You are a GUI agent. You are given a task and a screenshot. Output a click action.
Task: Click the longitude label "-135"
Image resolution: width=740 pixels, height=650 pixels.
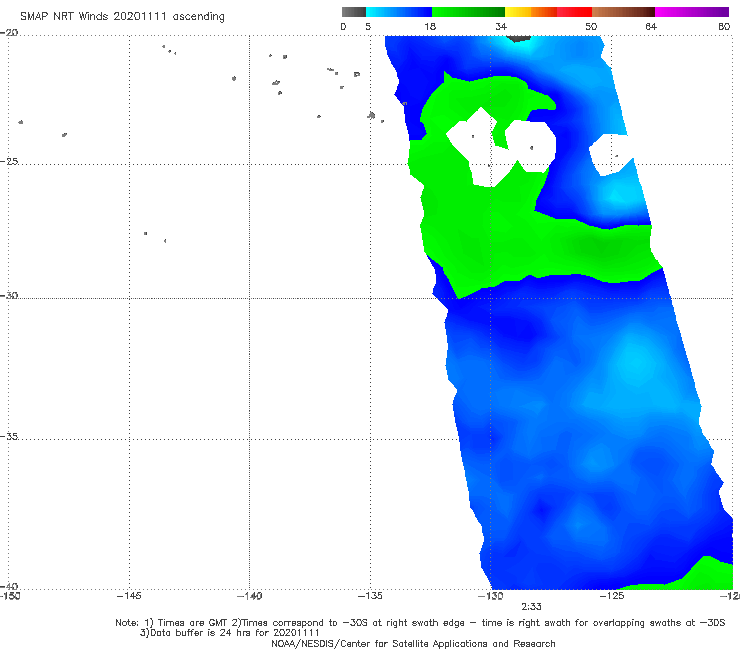(370, 596)
